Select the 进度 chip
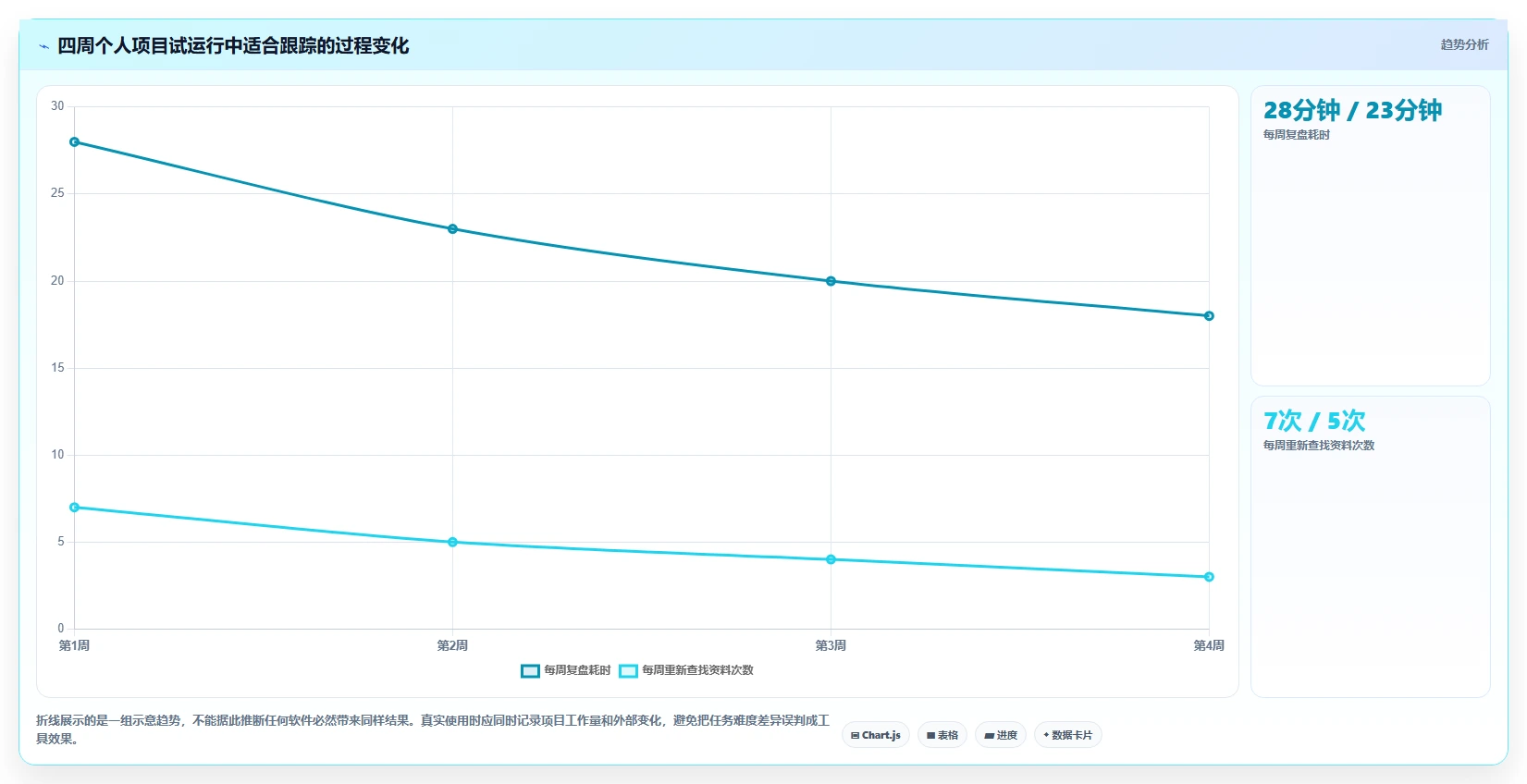This screenshot has width=1527, height=784. point(1001,735)
